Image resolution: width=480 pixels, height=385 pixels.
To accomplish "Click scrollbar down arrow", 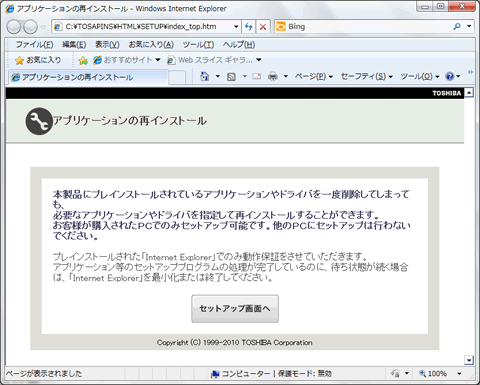I will (x=469, y=360).
